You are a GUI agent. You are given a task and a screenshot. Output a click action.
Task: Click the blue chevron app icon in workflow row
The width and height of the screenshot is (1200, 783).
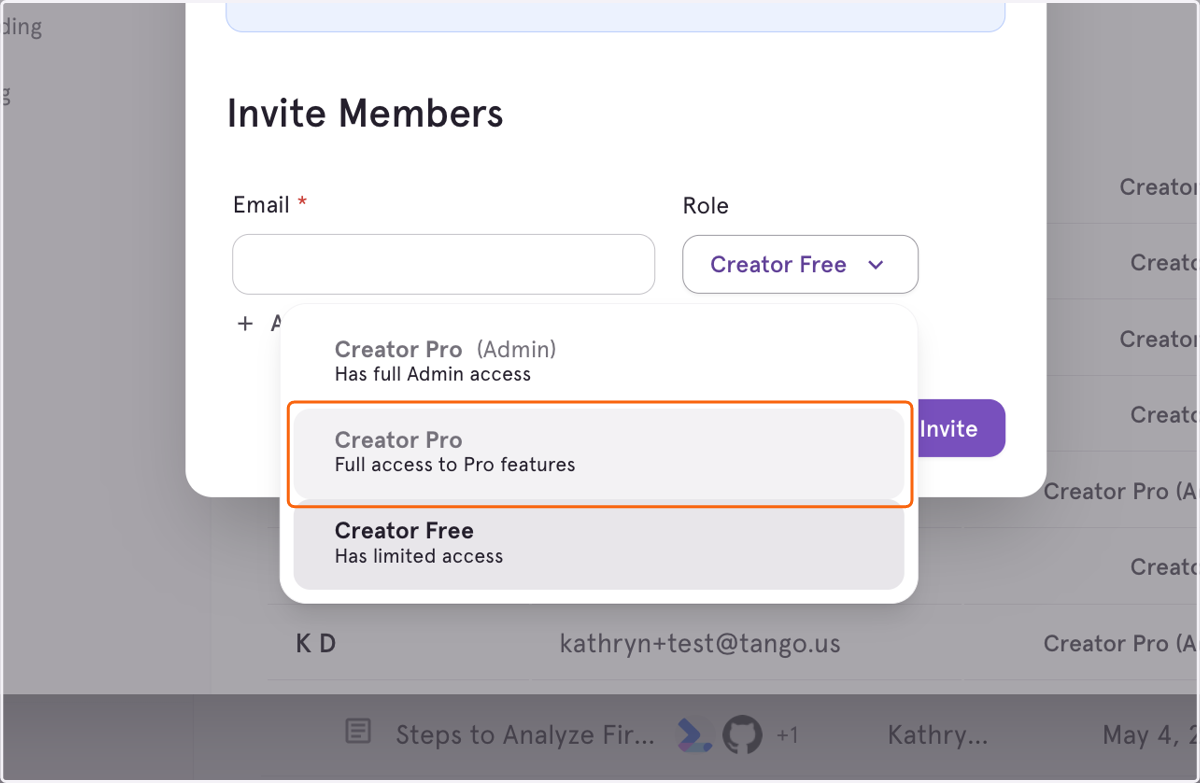694,734
